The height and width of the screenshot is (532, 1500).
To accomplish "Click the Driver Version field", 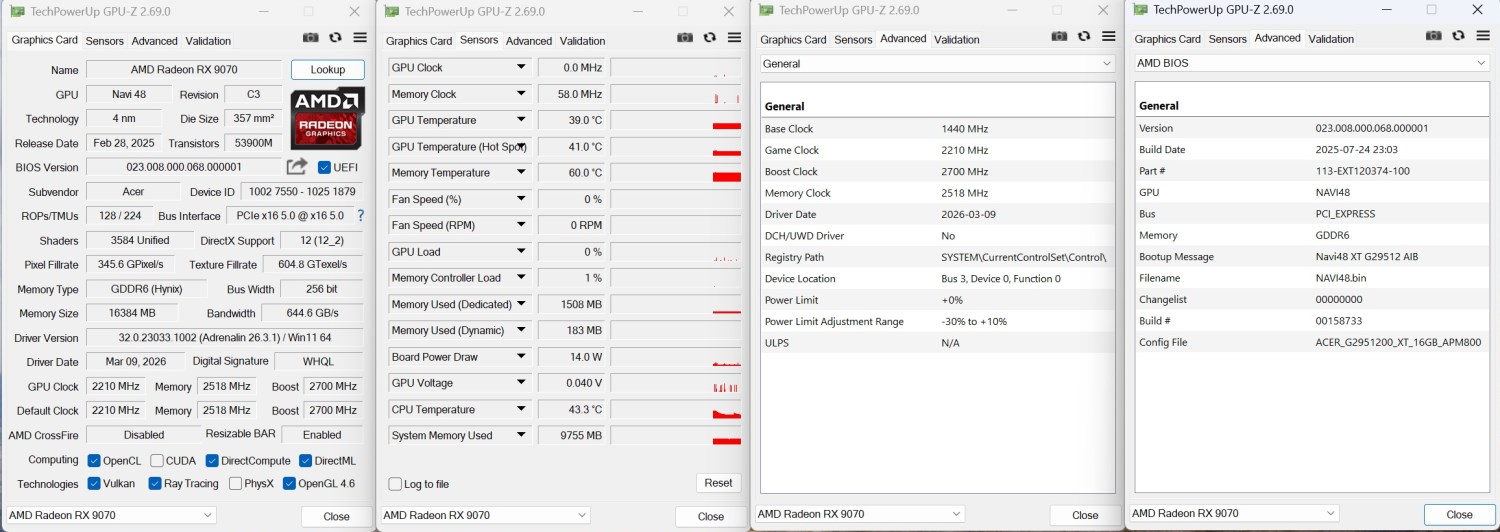I will click(x=226, y=338).
